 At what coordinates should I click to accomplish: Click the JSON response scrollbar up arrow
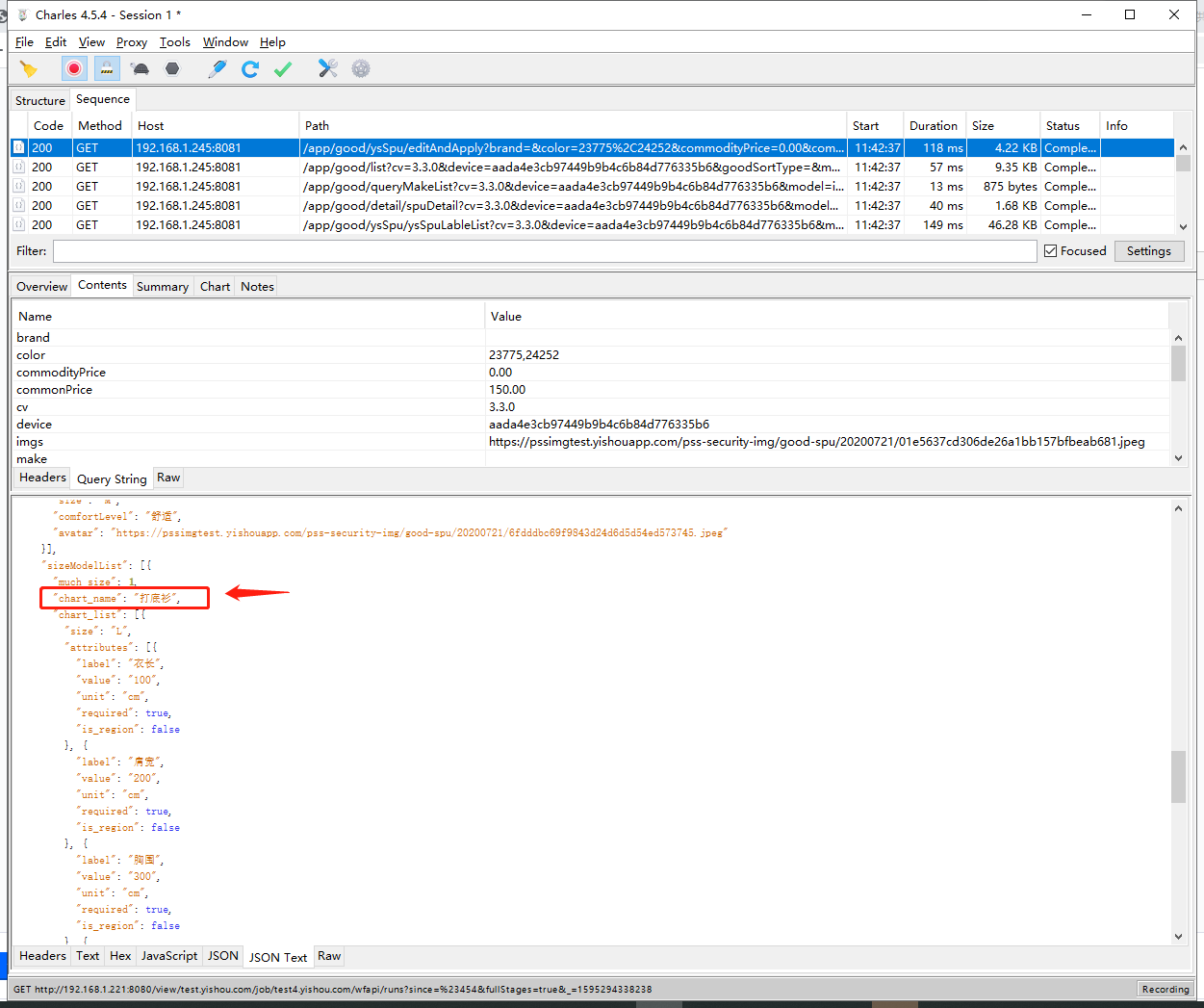click(x=1179, y=507)
